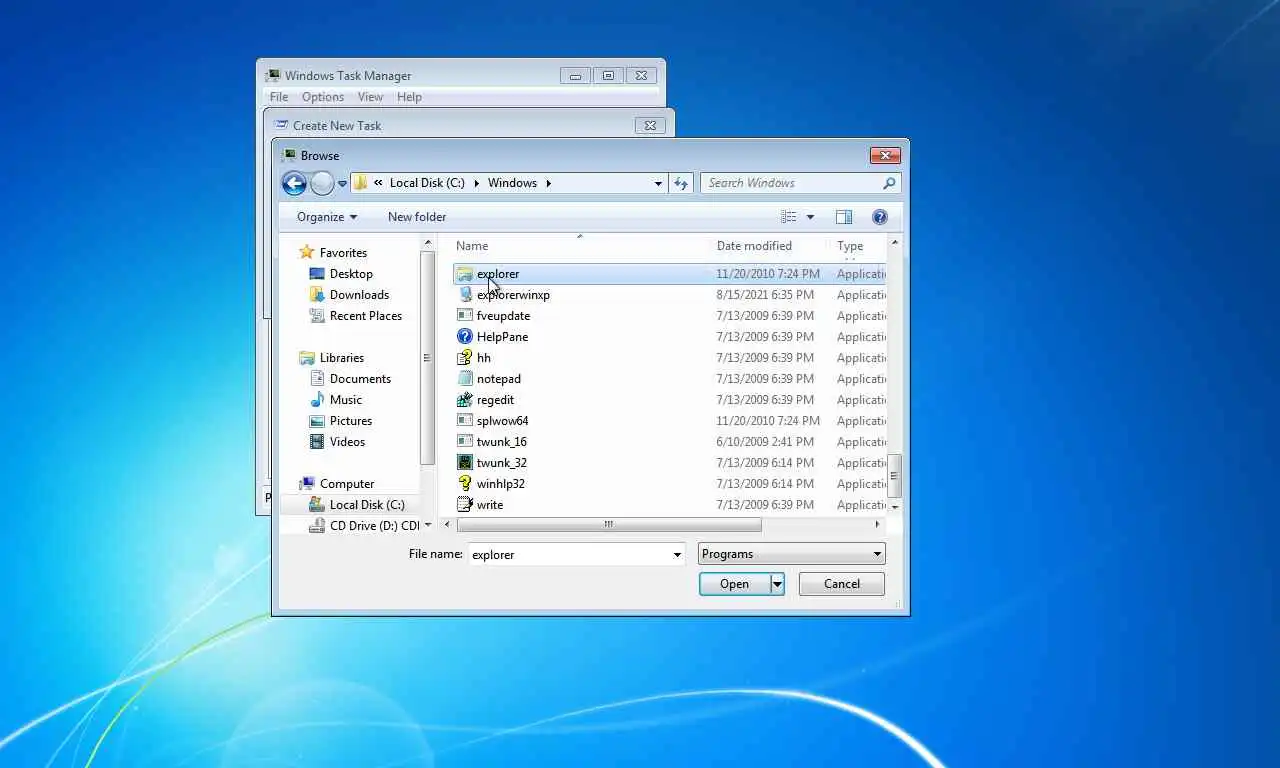Click the search magnifier icon
This screenshot has width=1280, height=768.
point(888,183)
